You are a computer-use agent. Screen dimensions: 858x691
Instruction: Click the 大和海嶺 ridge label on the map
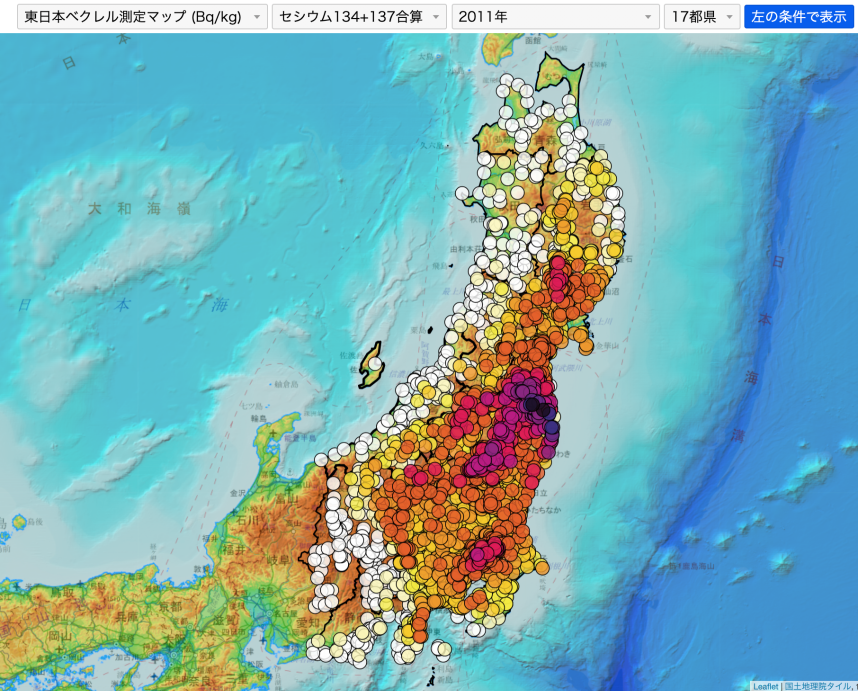point(138,208)
